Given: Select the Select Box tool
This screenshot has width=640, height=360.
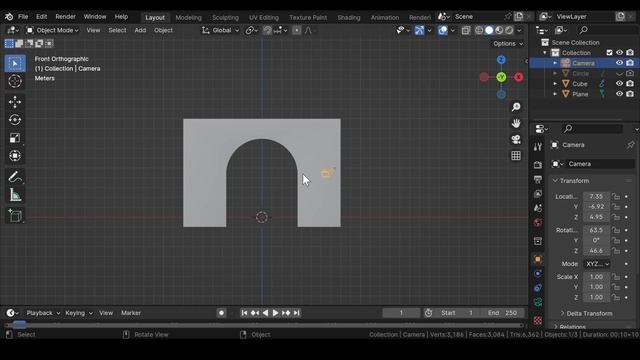Looking at the screenshot, I should (15, 64).
